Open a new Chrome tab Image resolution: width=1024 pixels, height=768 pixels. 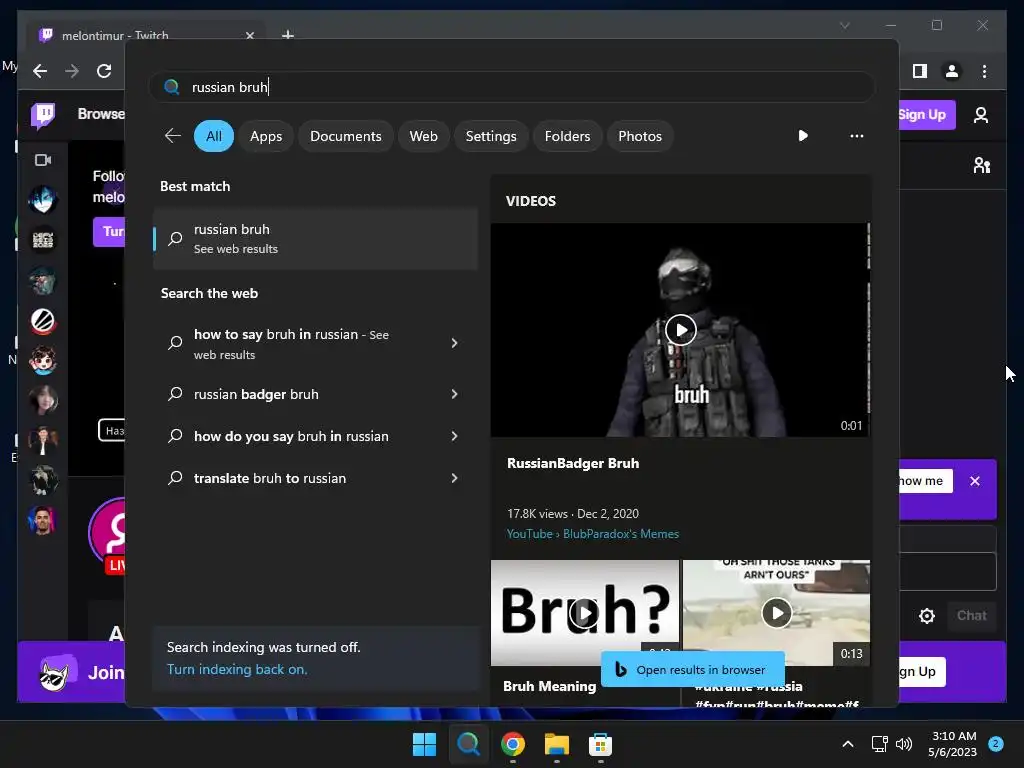[x=287, y=35]
